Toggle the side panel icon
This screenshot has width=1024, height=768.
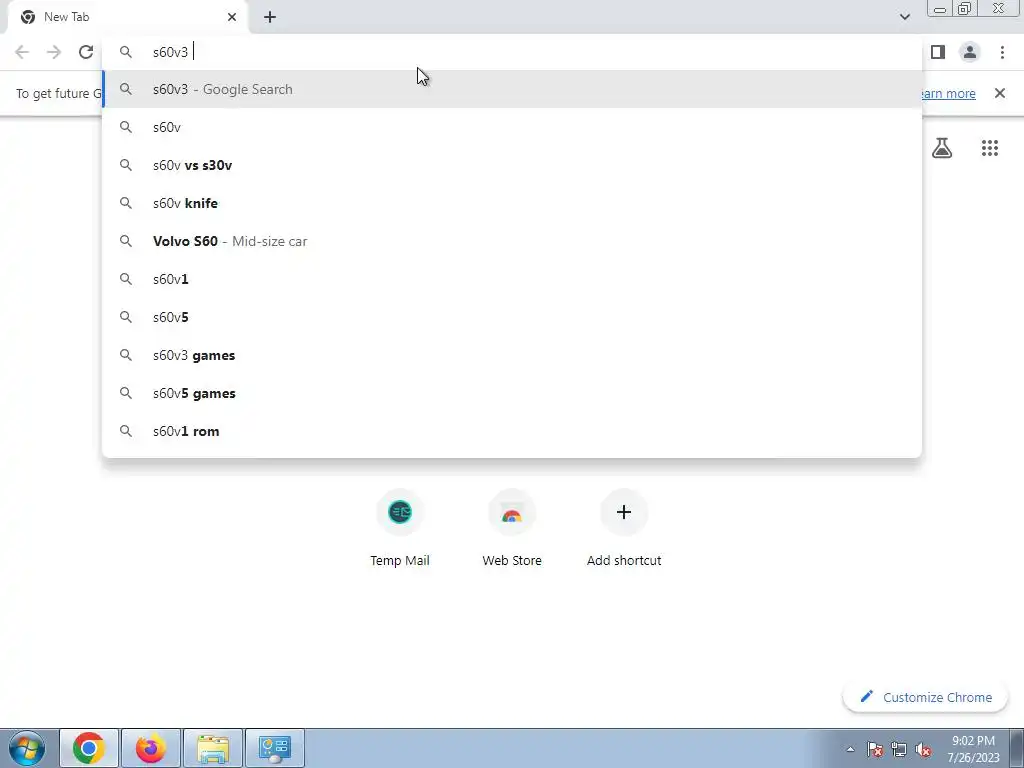[x=938, y=52]
